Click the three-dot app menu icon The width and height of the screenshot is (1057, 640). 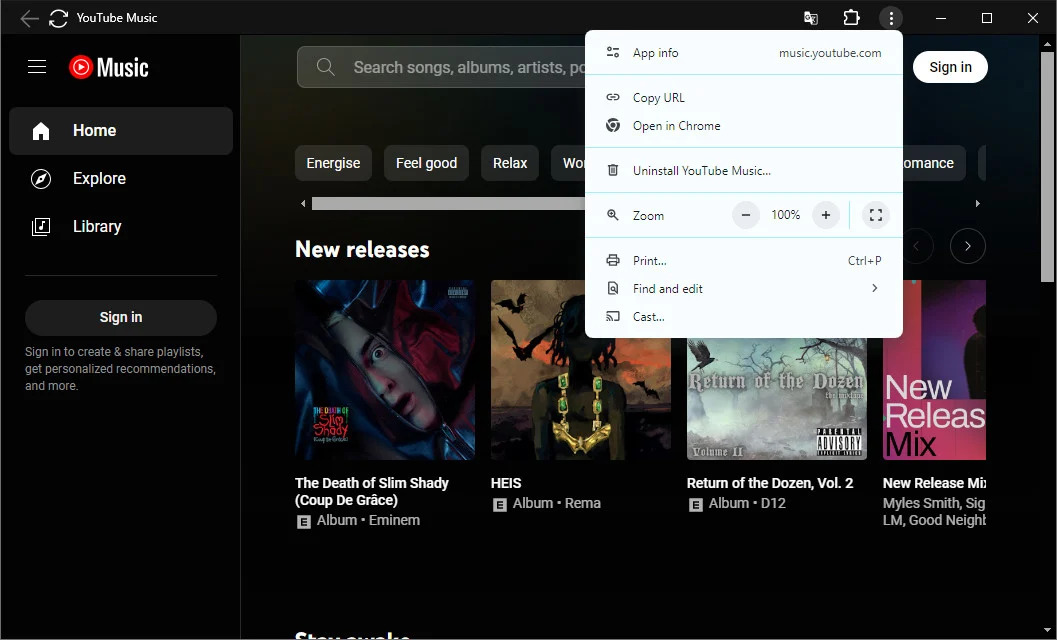pyautogui.click(x=890, y=18)
